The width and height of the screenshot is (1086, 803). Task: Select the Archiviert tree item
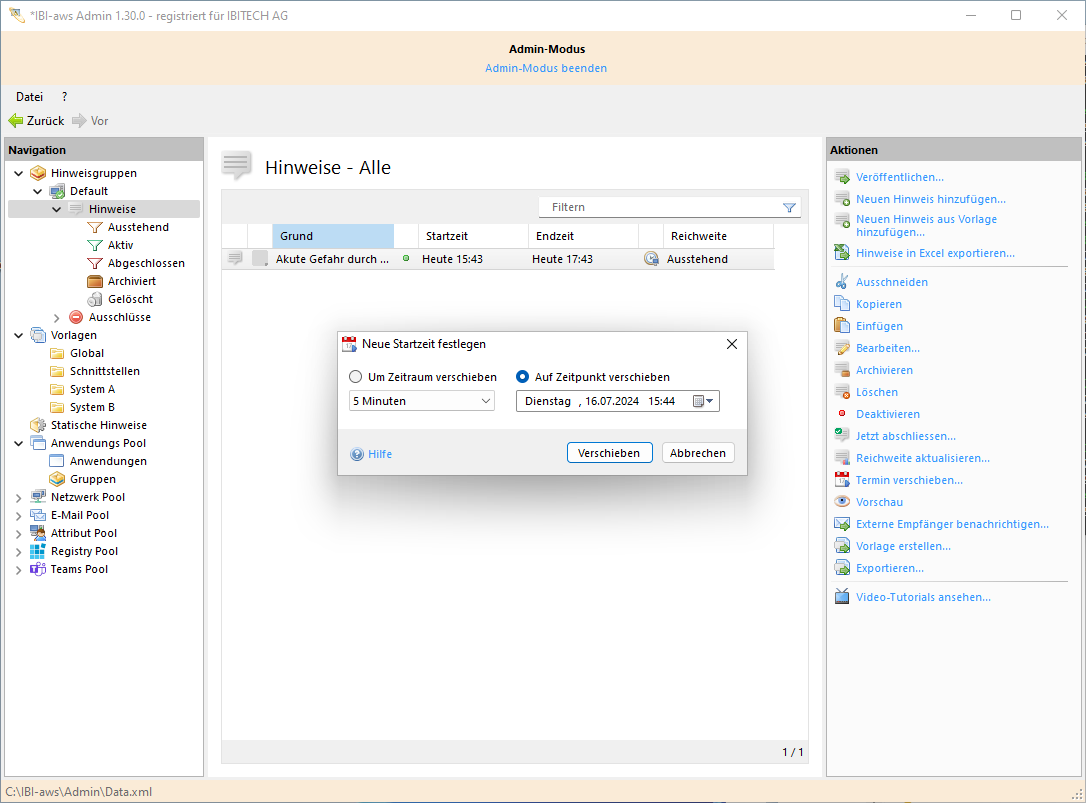pyautogui.click(x=131, y=281)
